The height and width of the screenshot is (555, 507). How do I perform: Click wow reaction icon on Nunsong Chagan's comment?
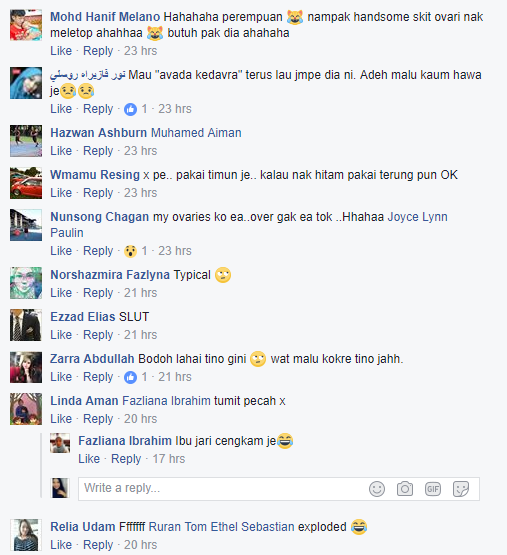click(130, 251)
